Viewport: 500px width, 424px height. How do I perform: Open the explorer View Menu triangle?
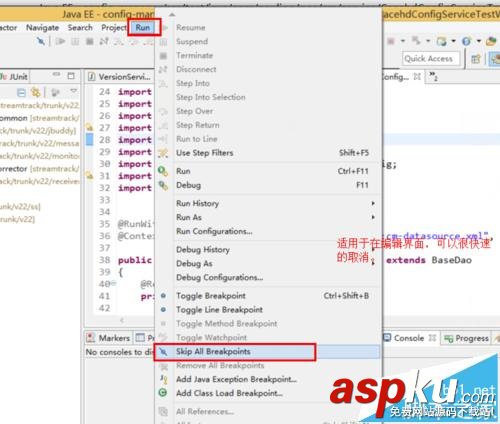[x=74, y=90]
